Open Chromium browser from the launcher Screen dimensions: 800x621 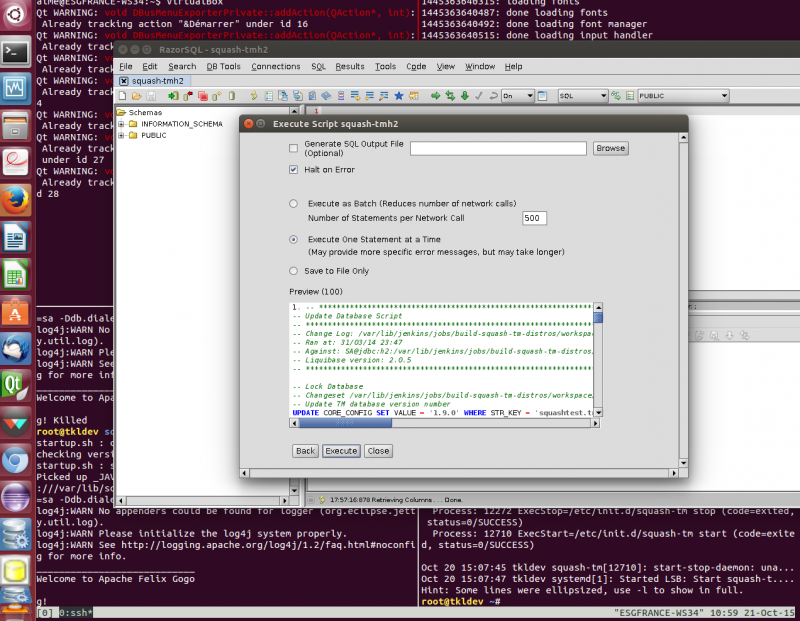tap(15, 461)
